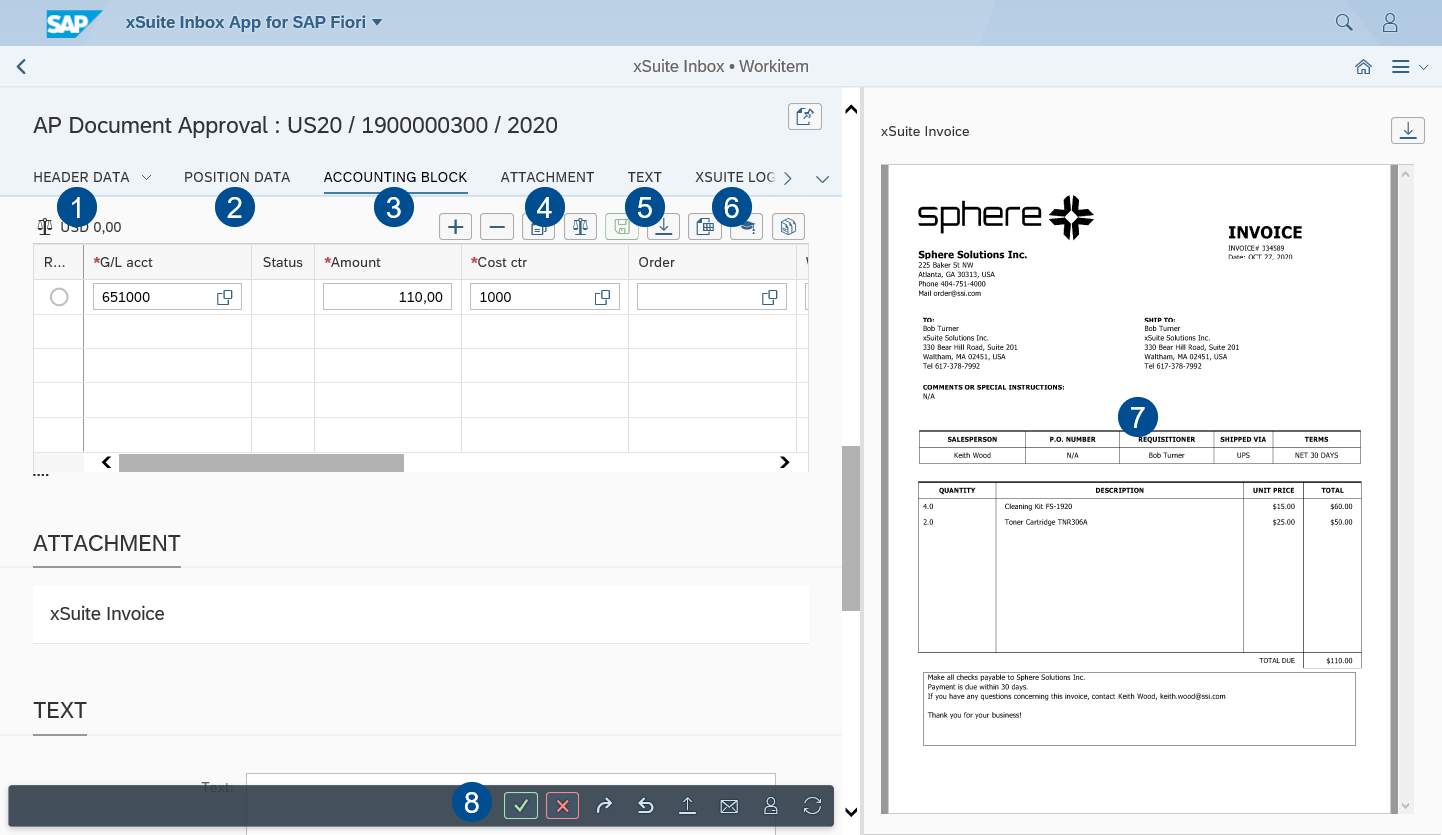Screen dimensions: 1442x835
Task: Reject the document with red X
Action: (561, 805)
